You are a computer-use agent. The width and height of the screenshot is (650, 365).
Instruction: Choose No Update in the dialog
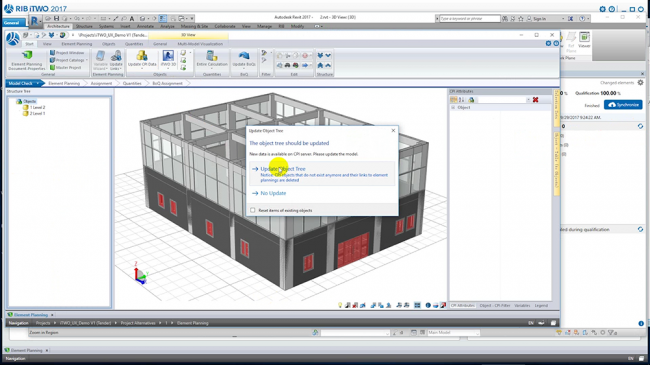(273, 193)
